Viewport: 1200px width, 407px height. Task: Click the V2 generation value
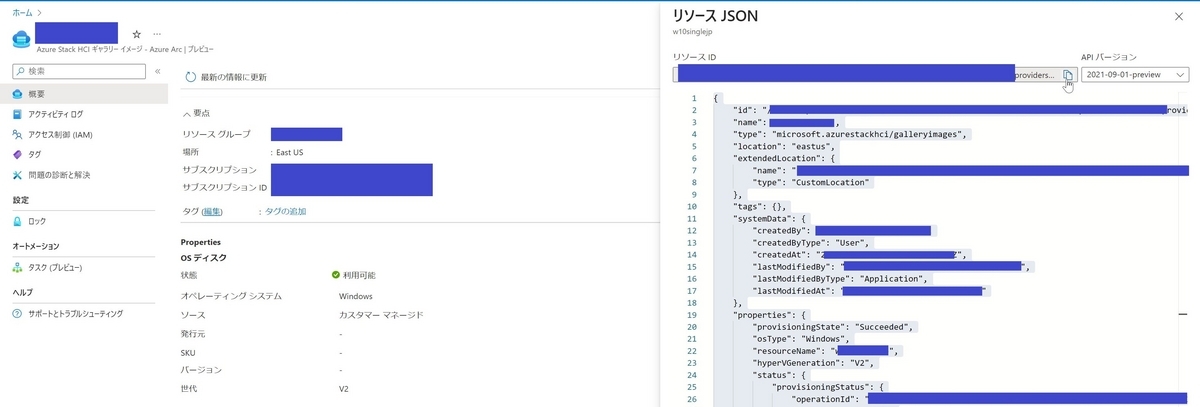point(344,389)
